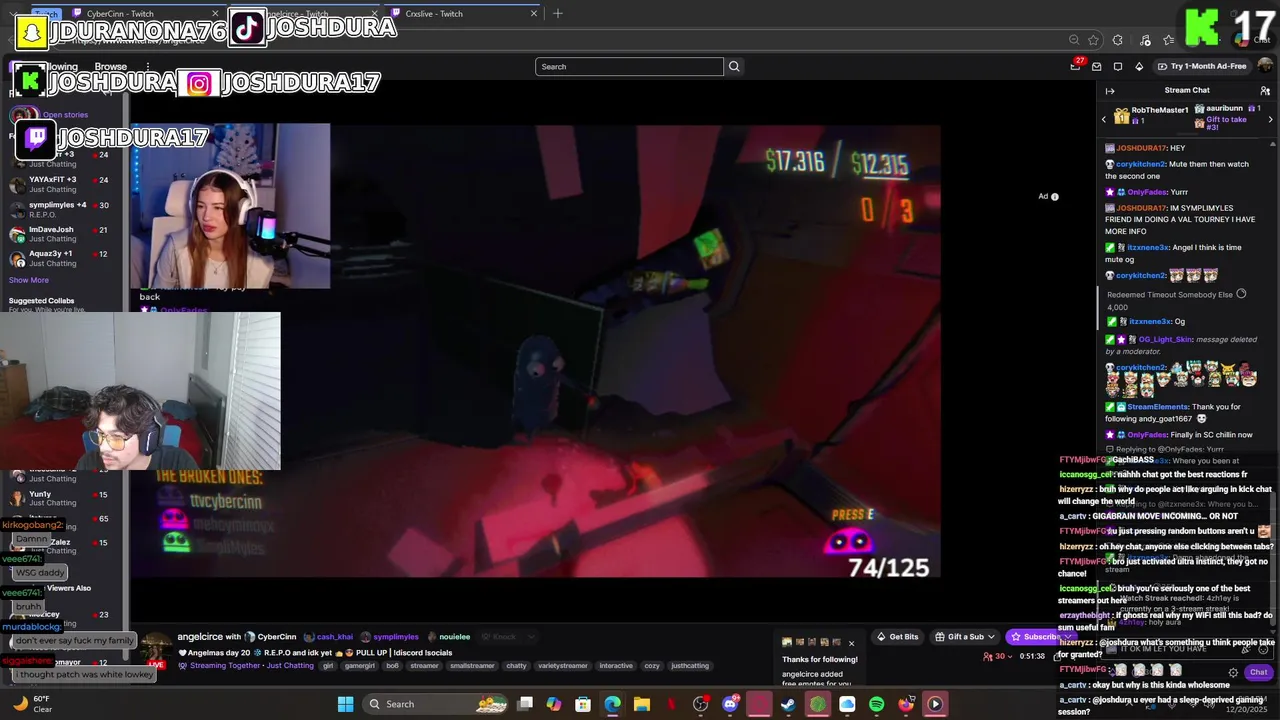The image size is (1280, 720).
Task: Open weather widget showing 60°F Clear
Action: [32, 704]
